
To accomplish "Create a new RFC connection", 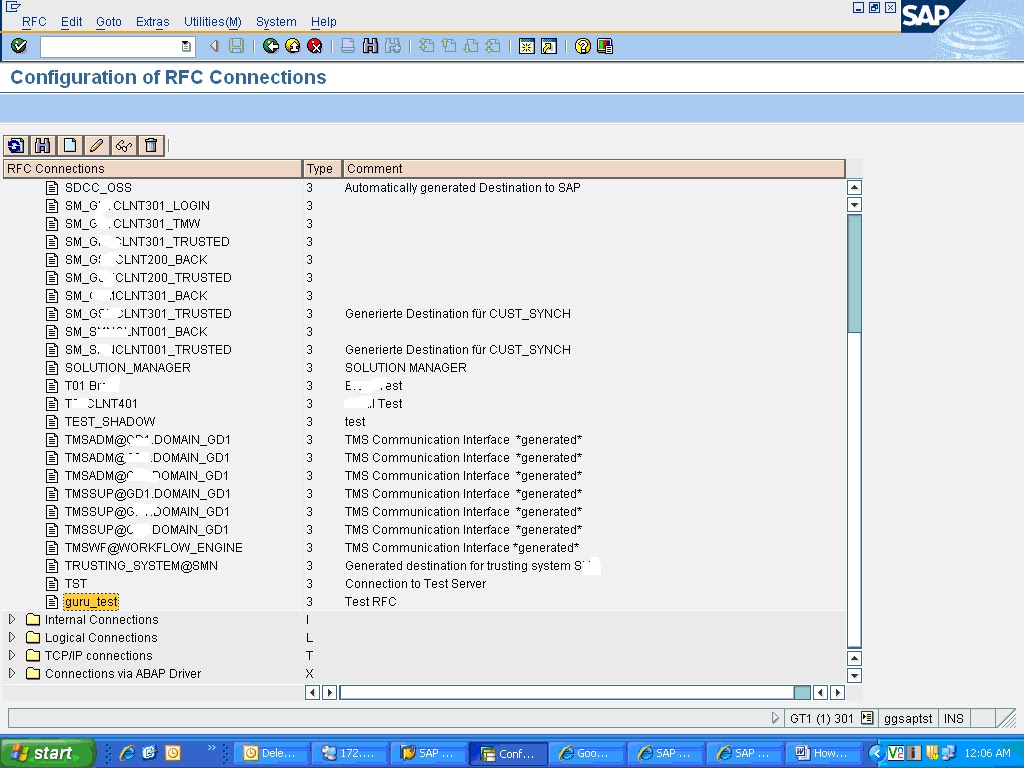I will click(69, 145).
